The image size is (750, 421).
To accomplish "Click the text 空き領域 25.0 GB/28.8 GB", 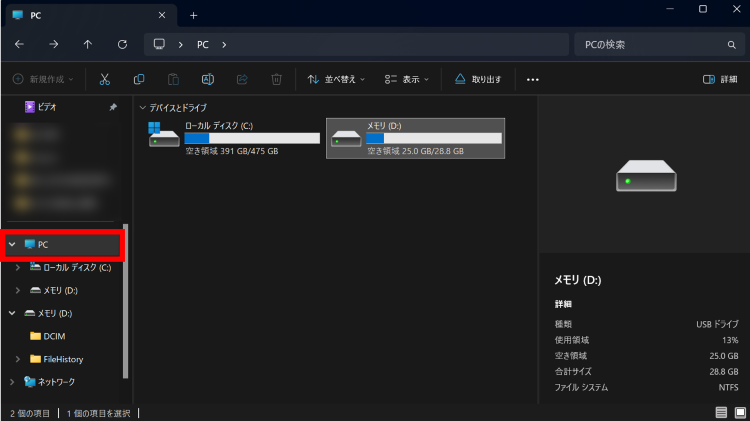I will pos(416,151).
